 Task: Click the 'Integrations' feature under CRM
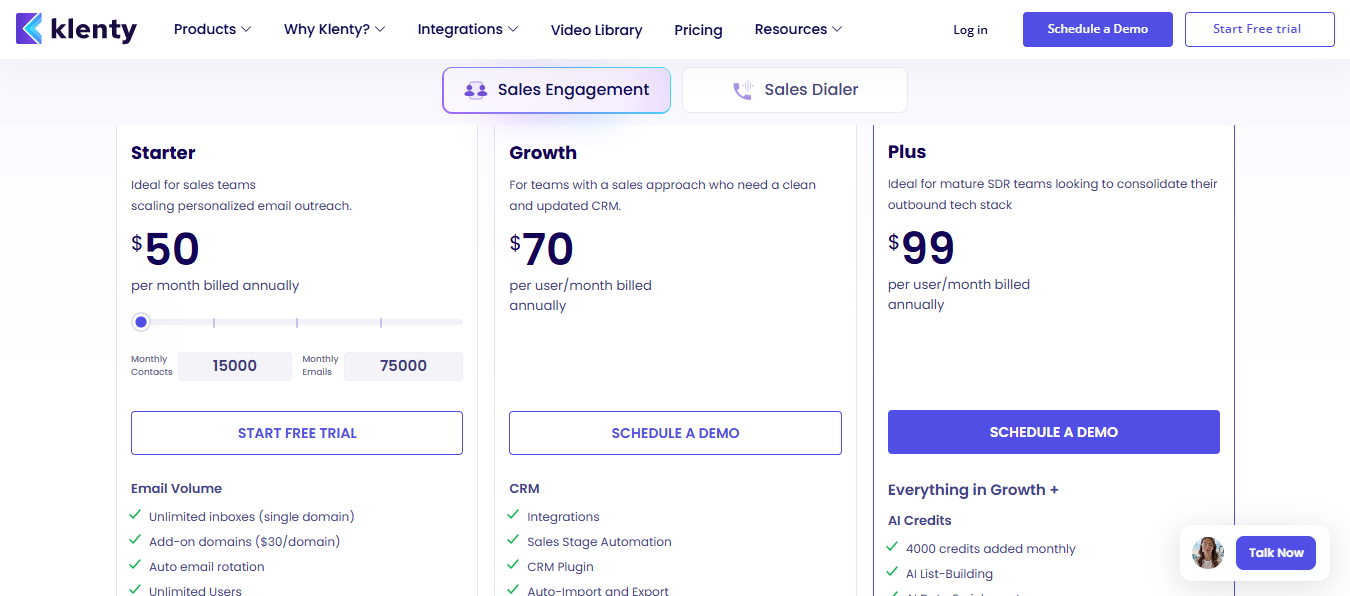(563, 517)
